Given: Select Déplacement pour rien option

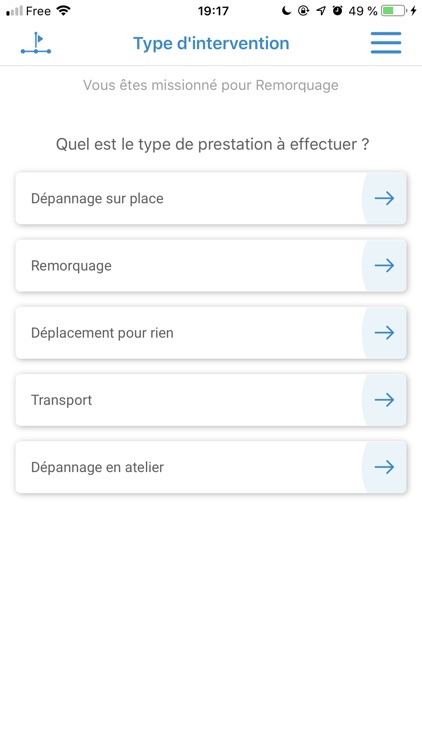Looking at the screenshot, I should pos(211,332).
